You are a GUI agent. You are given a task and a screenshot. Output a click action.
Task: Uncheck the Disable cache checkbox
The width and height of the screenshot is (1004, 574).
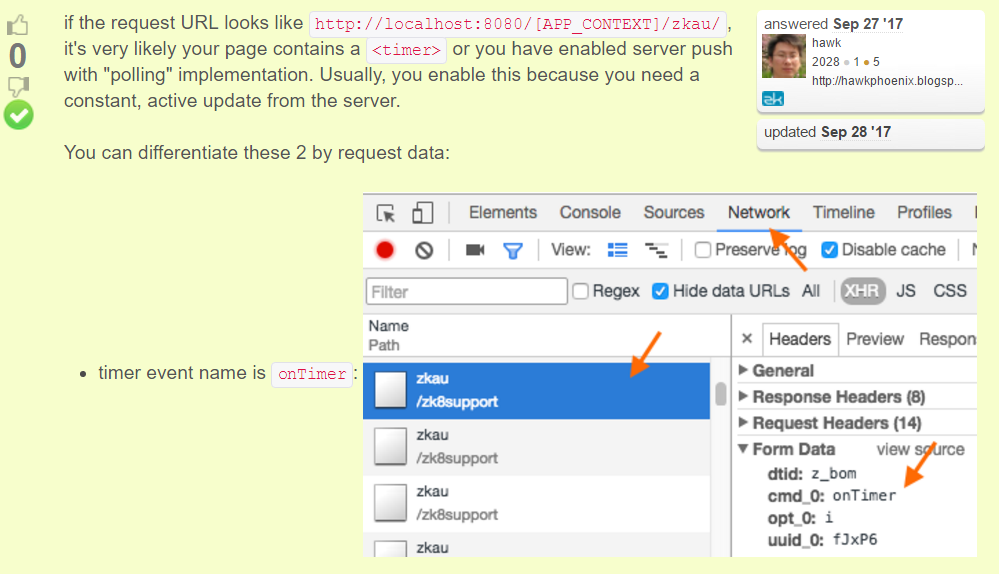(x=829, y=250)
